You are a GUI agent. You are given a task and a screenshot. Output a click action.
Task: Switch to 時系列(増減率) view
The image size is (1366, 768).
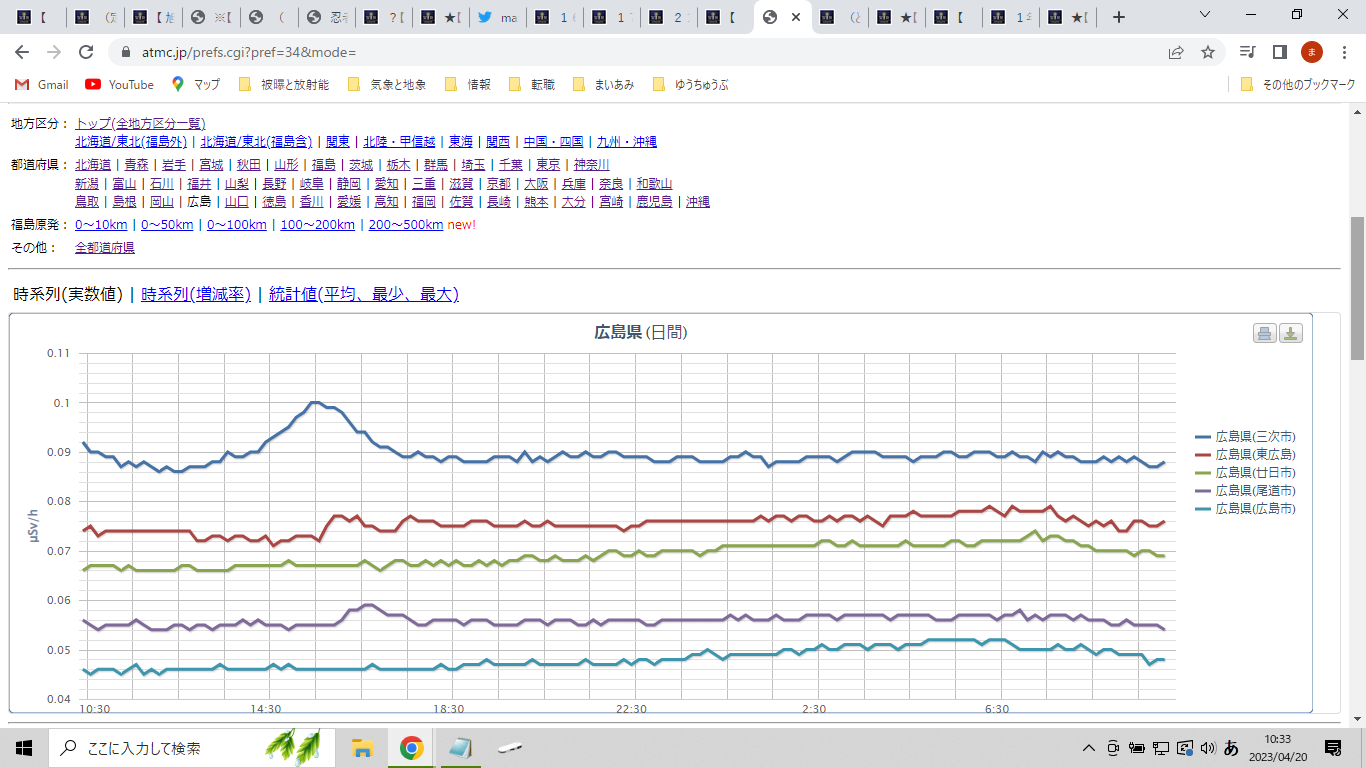196,294
